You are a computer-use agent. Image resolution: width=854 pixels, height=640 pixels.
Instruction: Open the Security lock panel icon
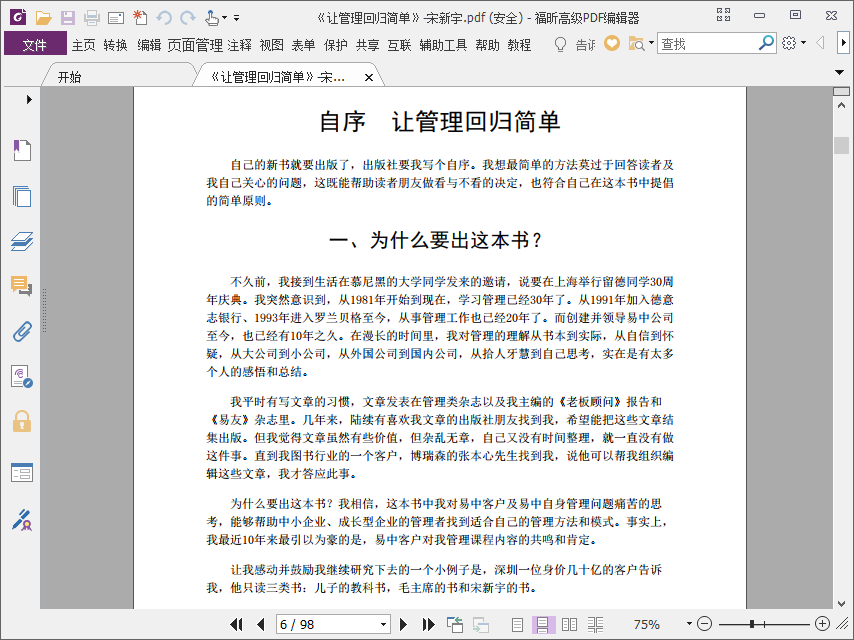(22, 422)
